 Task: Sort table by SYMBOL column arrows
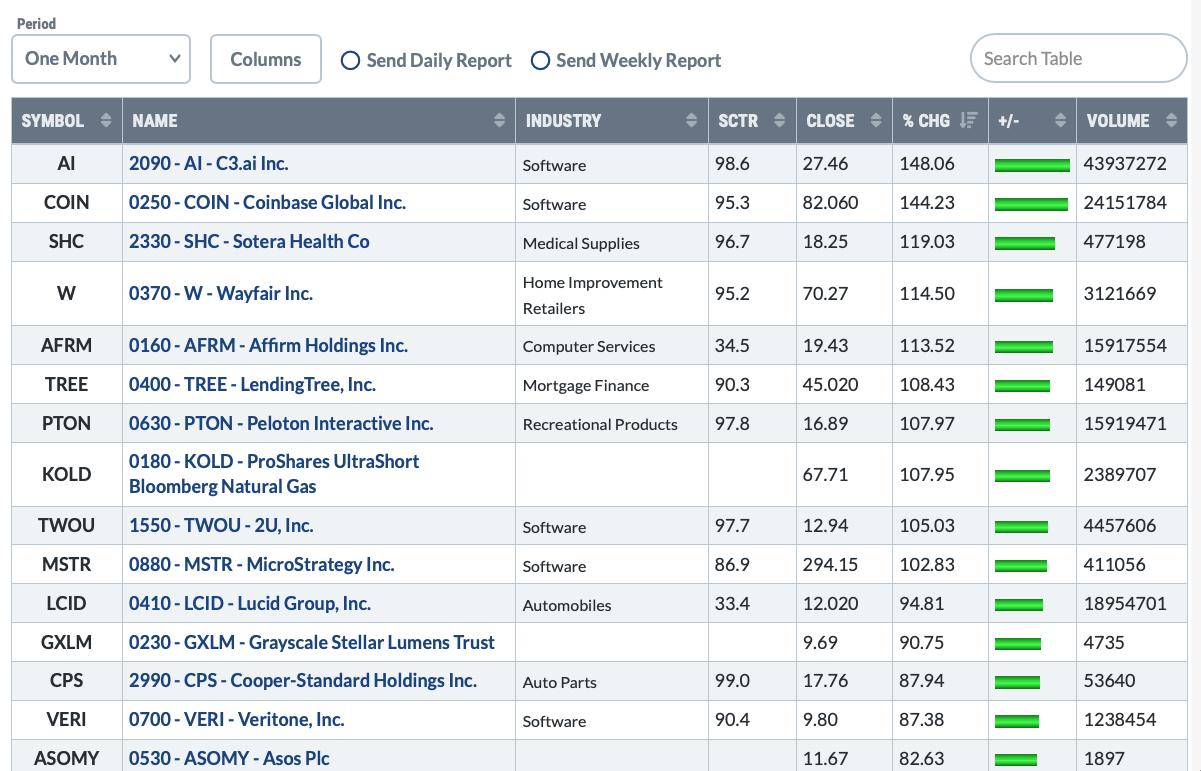point(105,121)
